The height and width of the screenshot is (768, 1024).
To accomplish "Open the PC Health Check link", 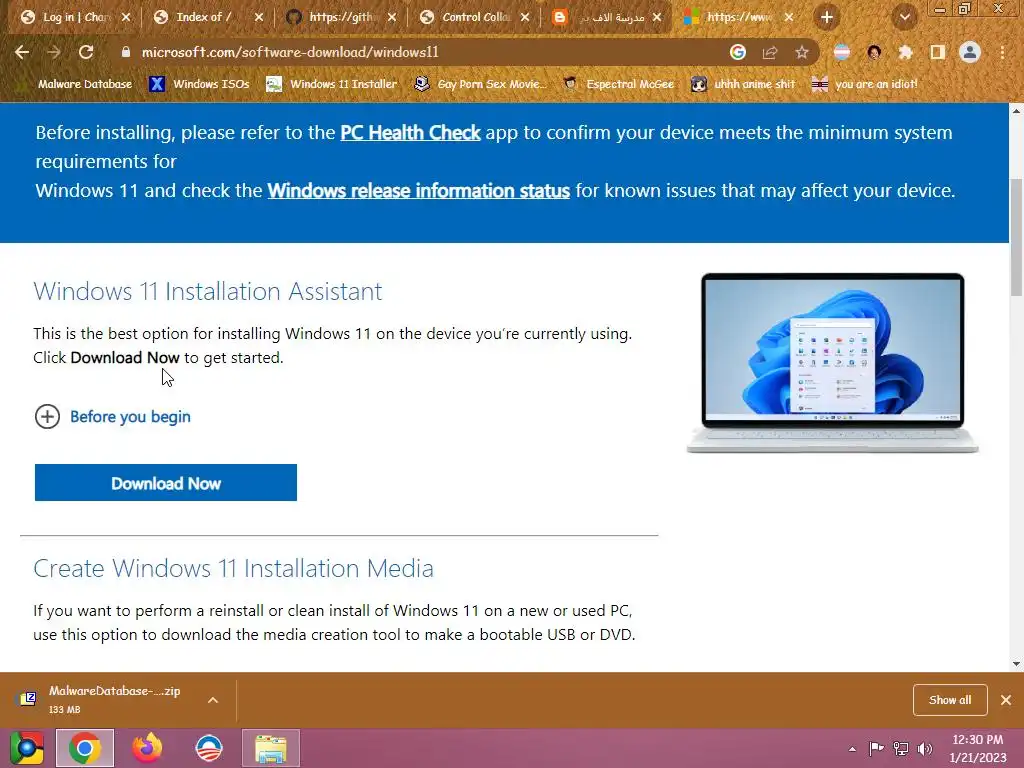I will coord(410,133).
